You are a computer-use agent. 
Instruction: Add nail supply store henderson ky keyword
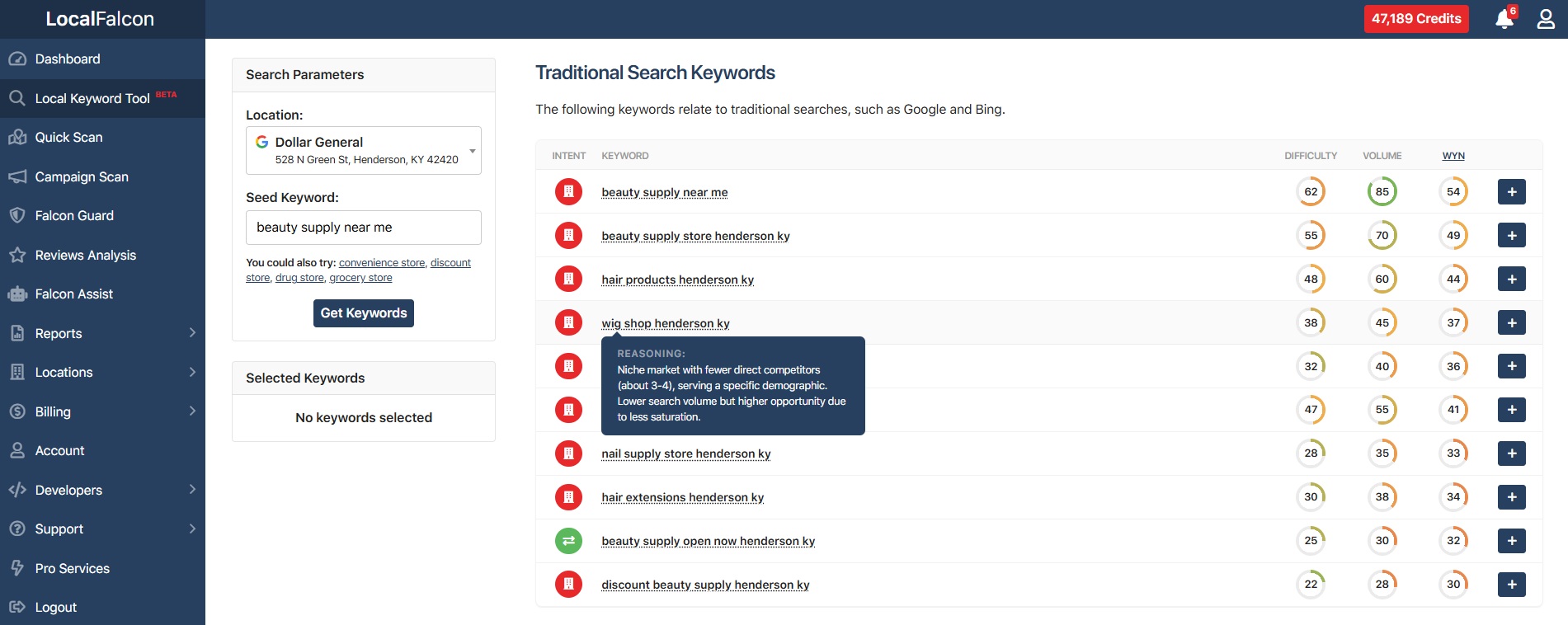(1511, 453)
